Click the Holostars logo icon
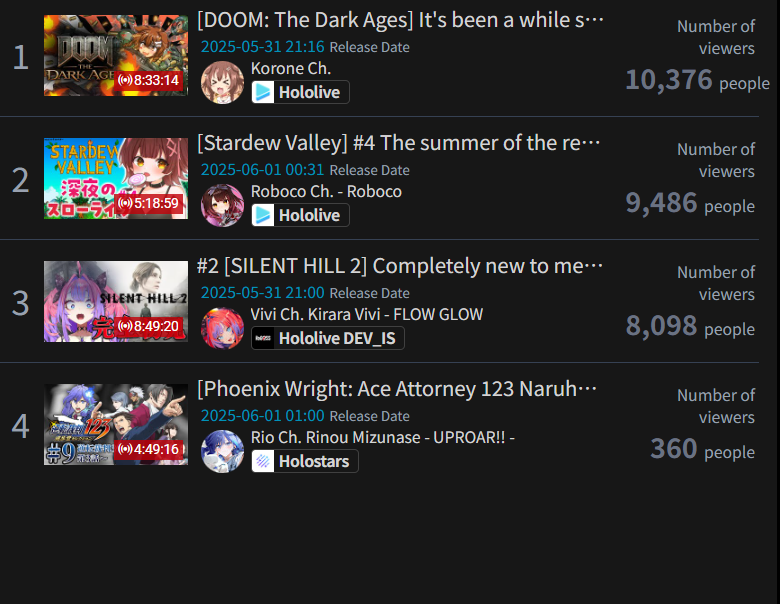Image resolution: width=780 pixels, height=604 pixels. pos(263,461)
